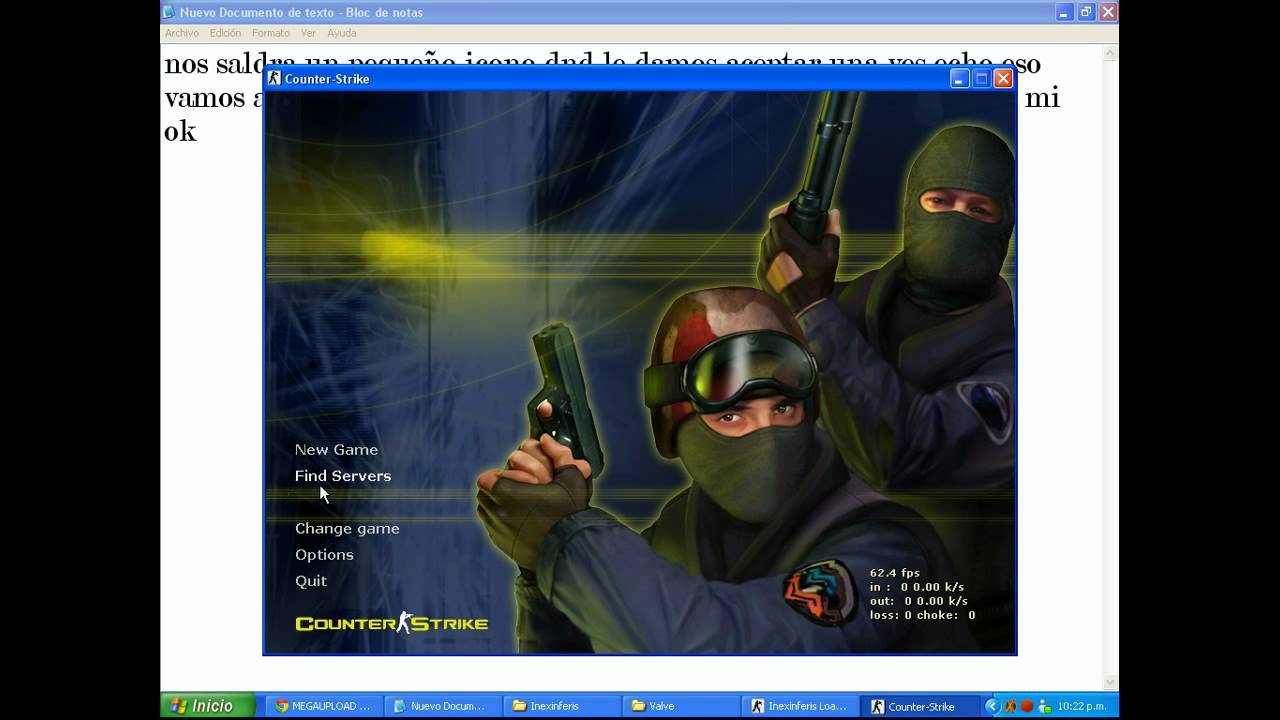Close the Counter-Strike window
The height and width of the screenshot is (720, 1280).
pos(1003,79)
